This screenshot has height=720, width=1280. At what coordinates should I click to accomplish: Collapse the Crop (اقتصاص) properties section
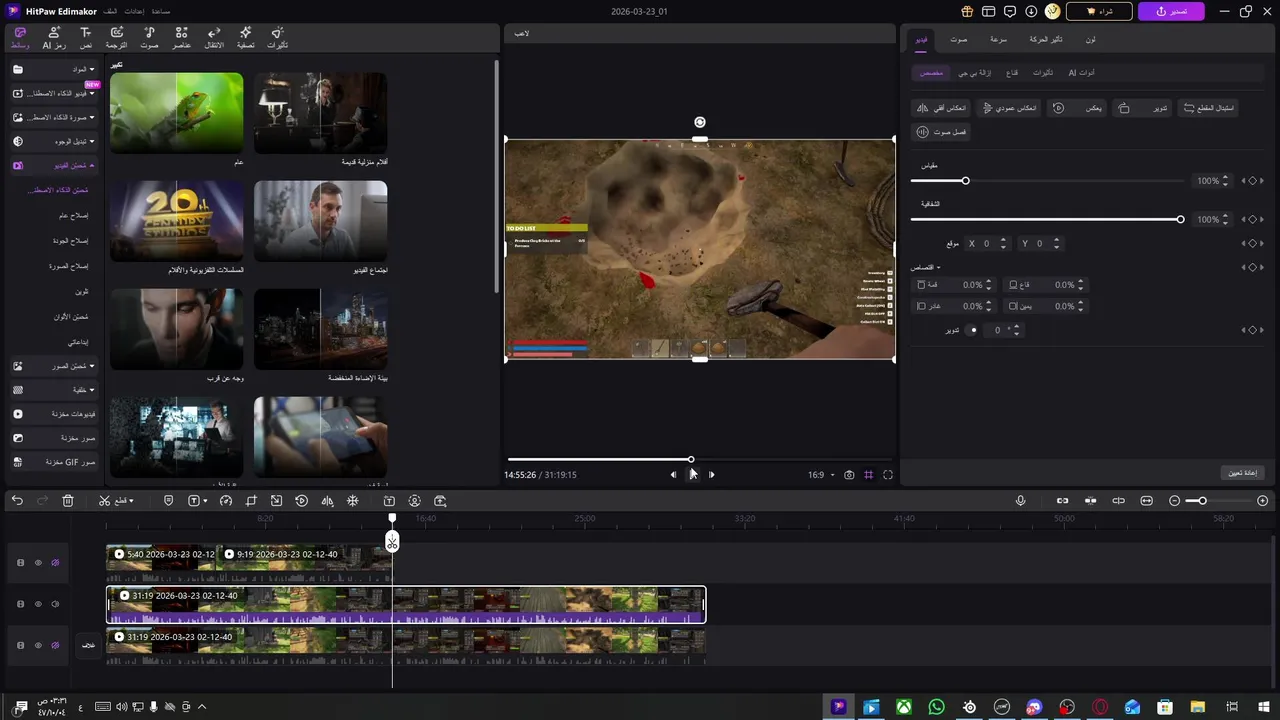click(926, 268)
